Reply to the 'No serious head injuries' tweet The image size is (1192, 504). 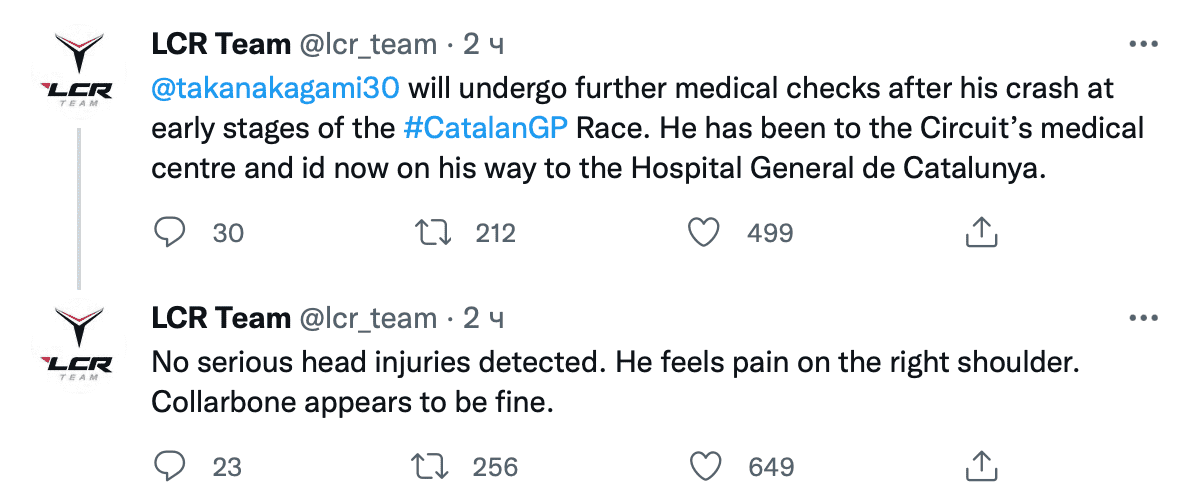coord(171,466)
